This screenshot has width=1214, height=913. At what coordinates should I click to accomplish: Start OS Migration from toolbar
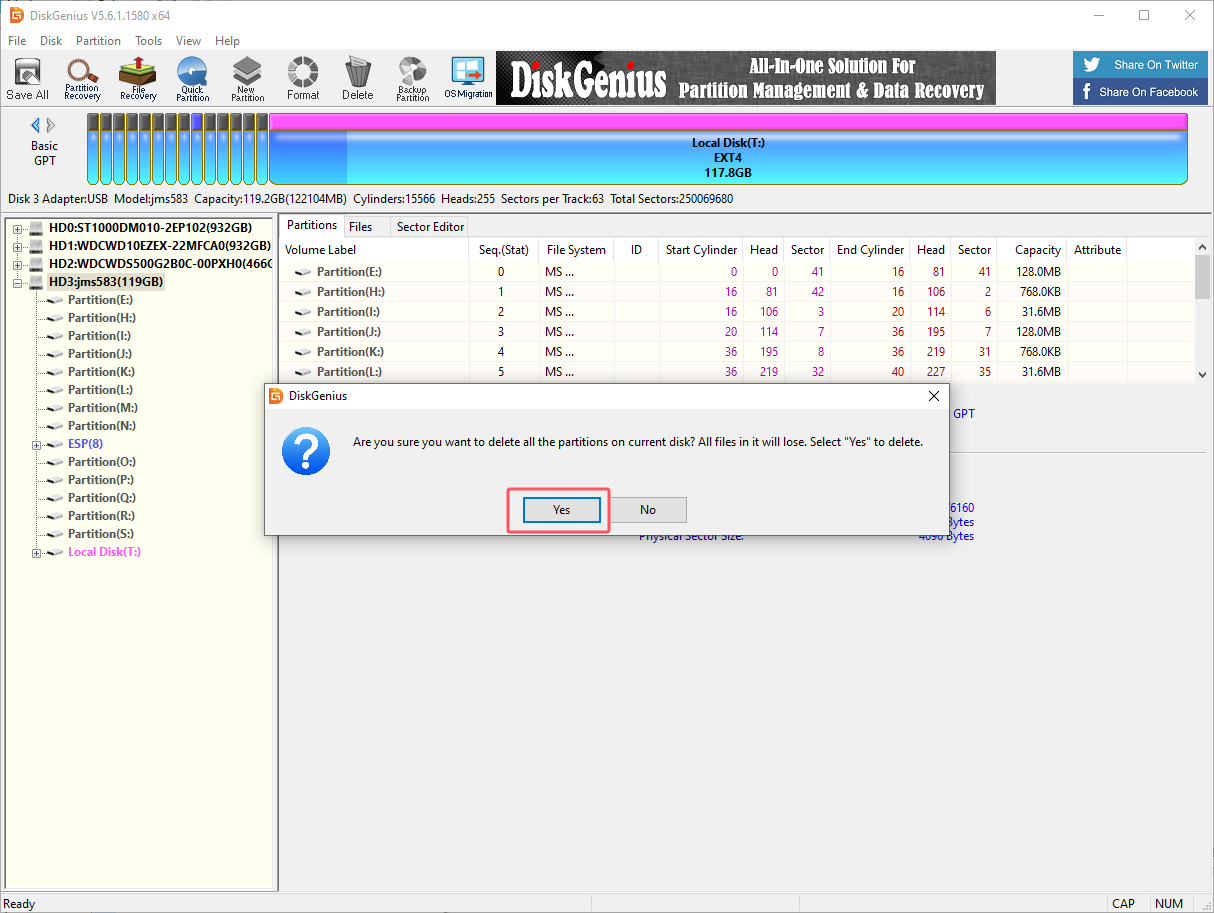468,78
